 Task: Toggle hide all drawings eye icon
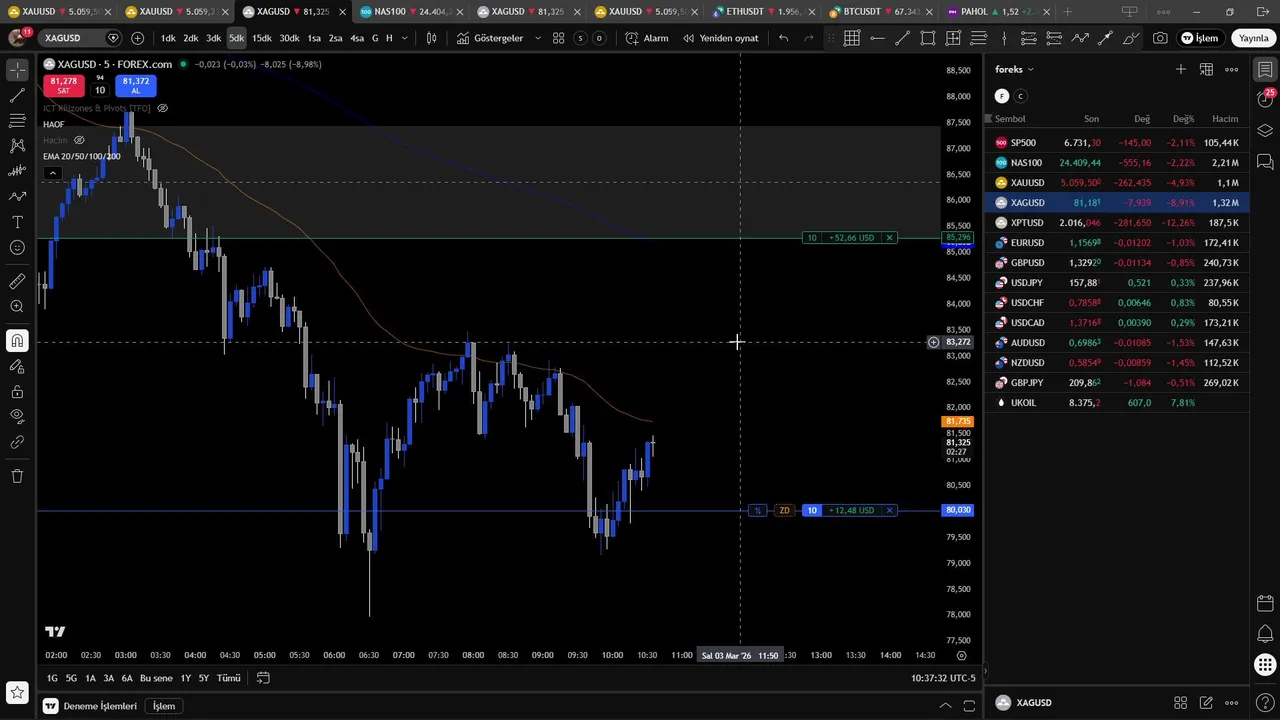17,416
